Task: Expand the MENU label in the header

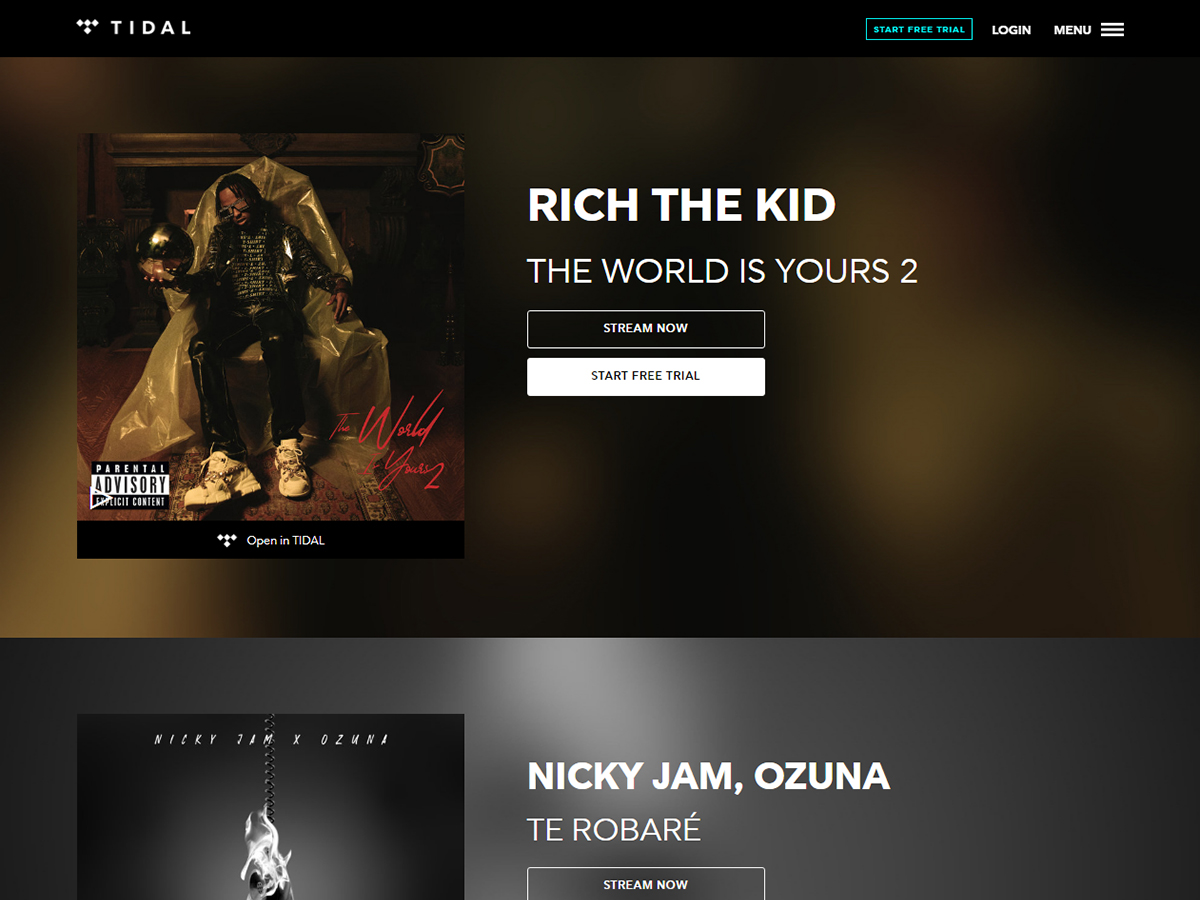Action: (x=1072, y=30)
